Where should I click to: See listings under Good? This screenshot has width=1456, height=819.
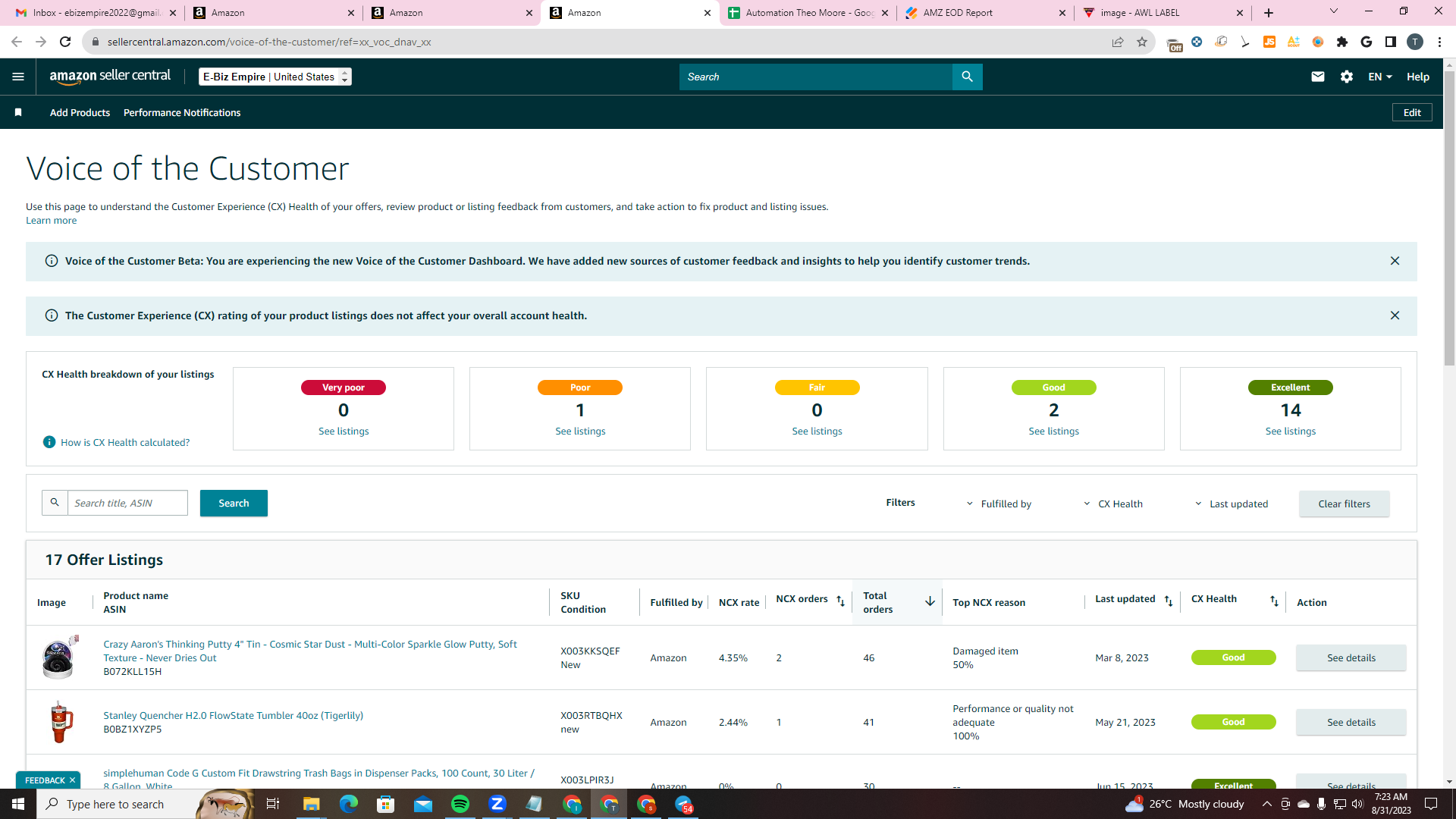point(1053,431)
